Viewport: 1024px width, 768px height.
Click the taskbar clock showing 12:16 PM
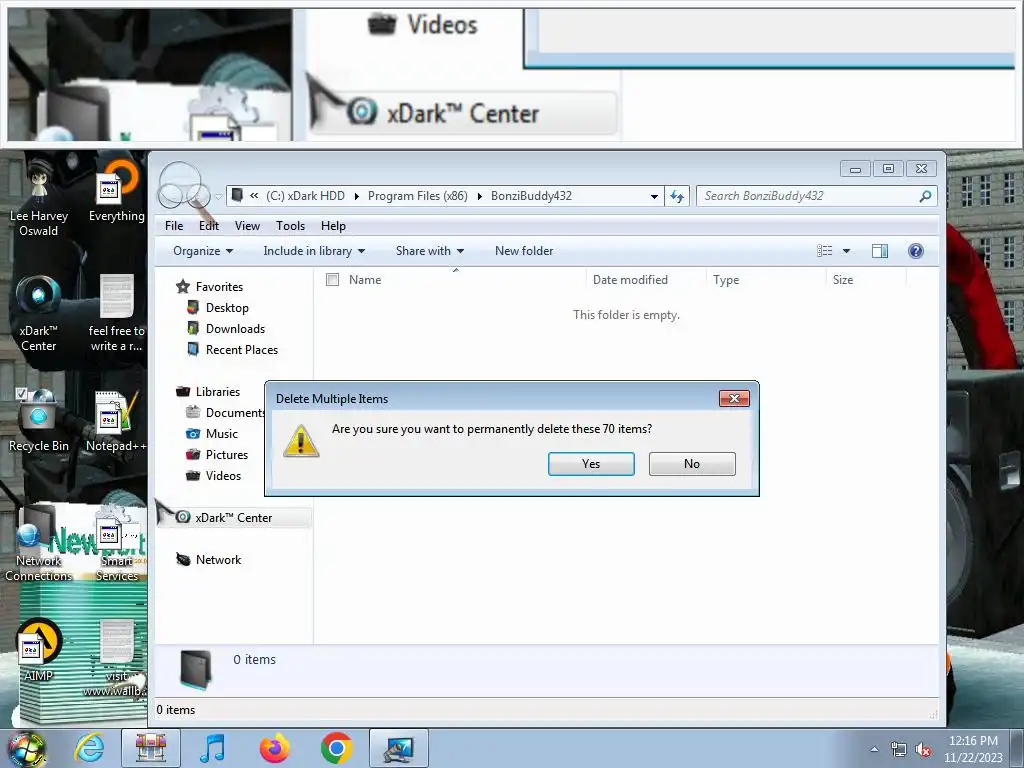[973, 749]
